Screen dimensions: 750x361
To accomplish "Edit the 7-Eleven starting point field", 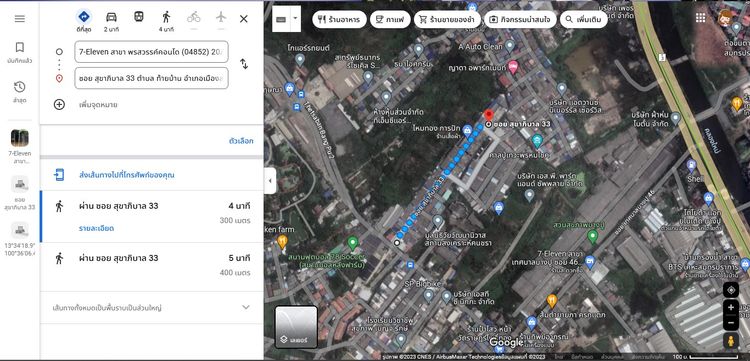I will click(151, 52).
